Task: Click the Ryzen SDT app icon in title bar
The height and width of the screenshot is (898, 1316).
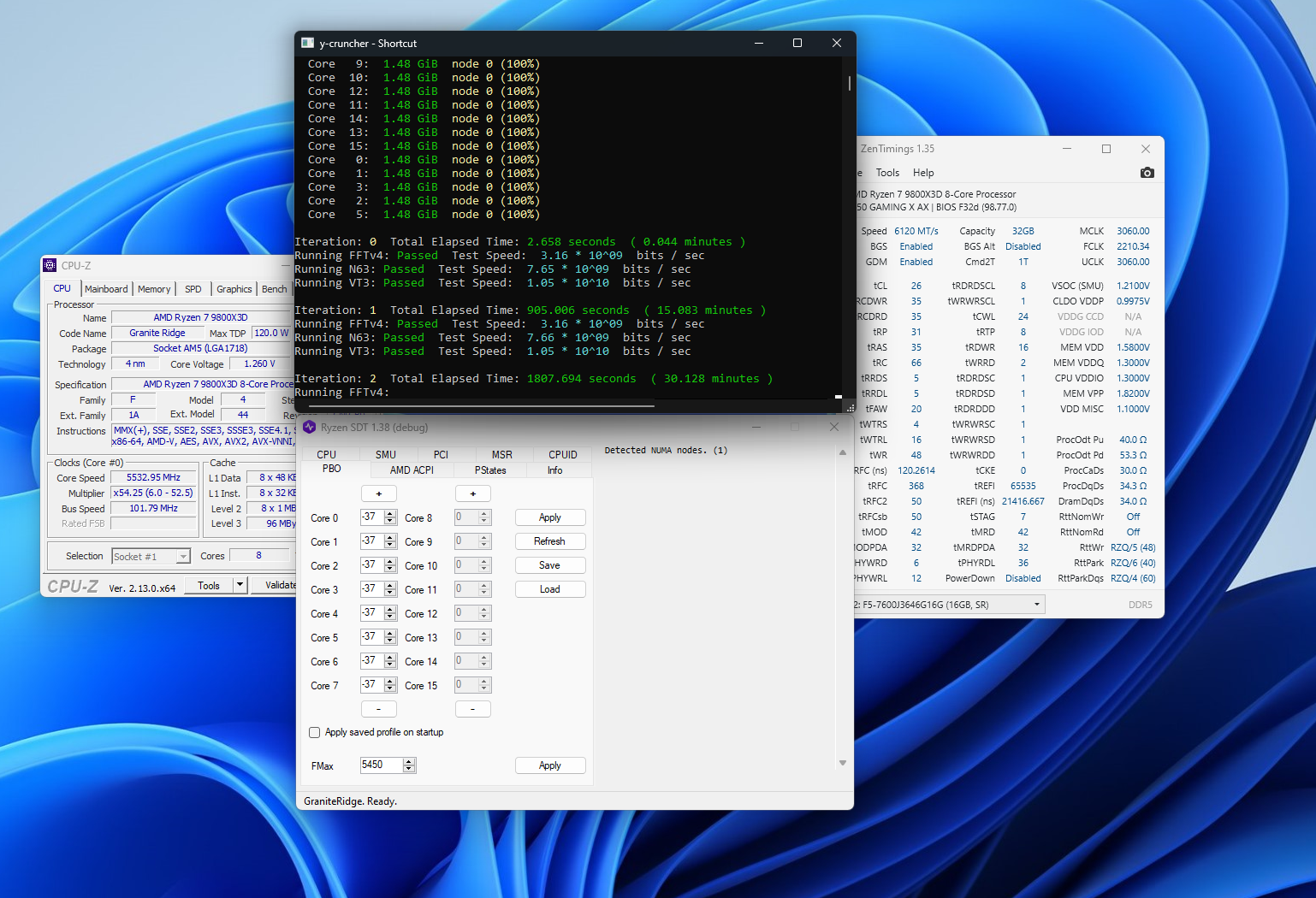Action: tap(310, 427)
